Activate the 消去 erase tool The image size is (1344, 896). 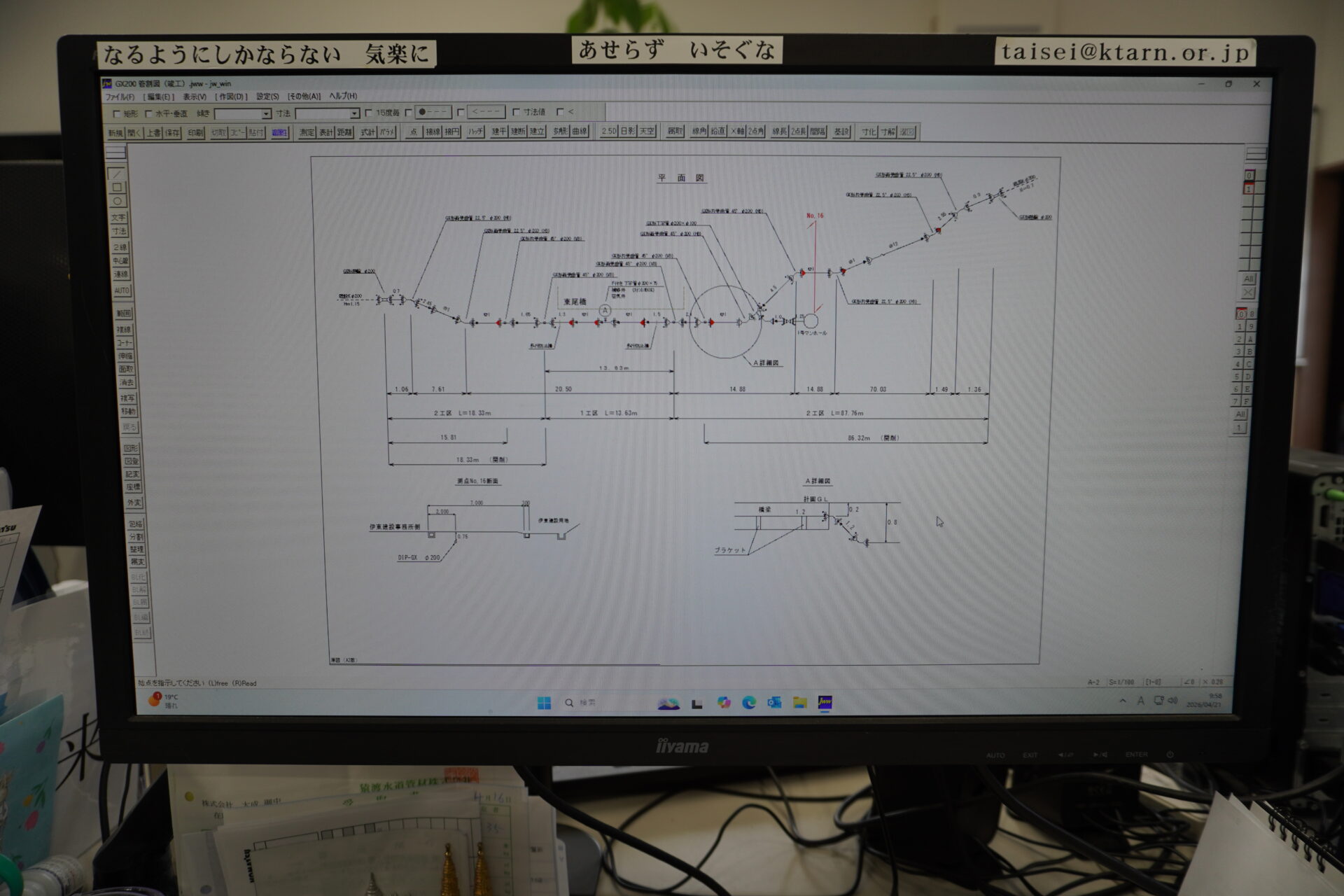point(126,383)
